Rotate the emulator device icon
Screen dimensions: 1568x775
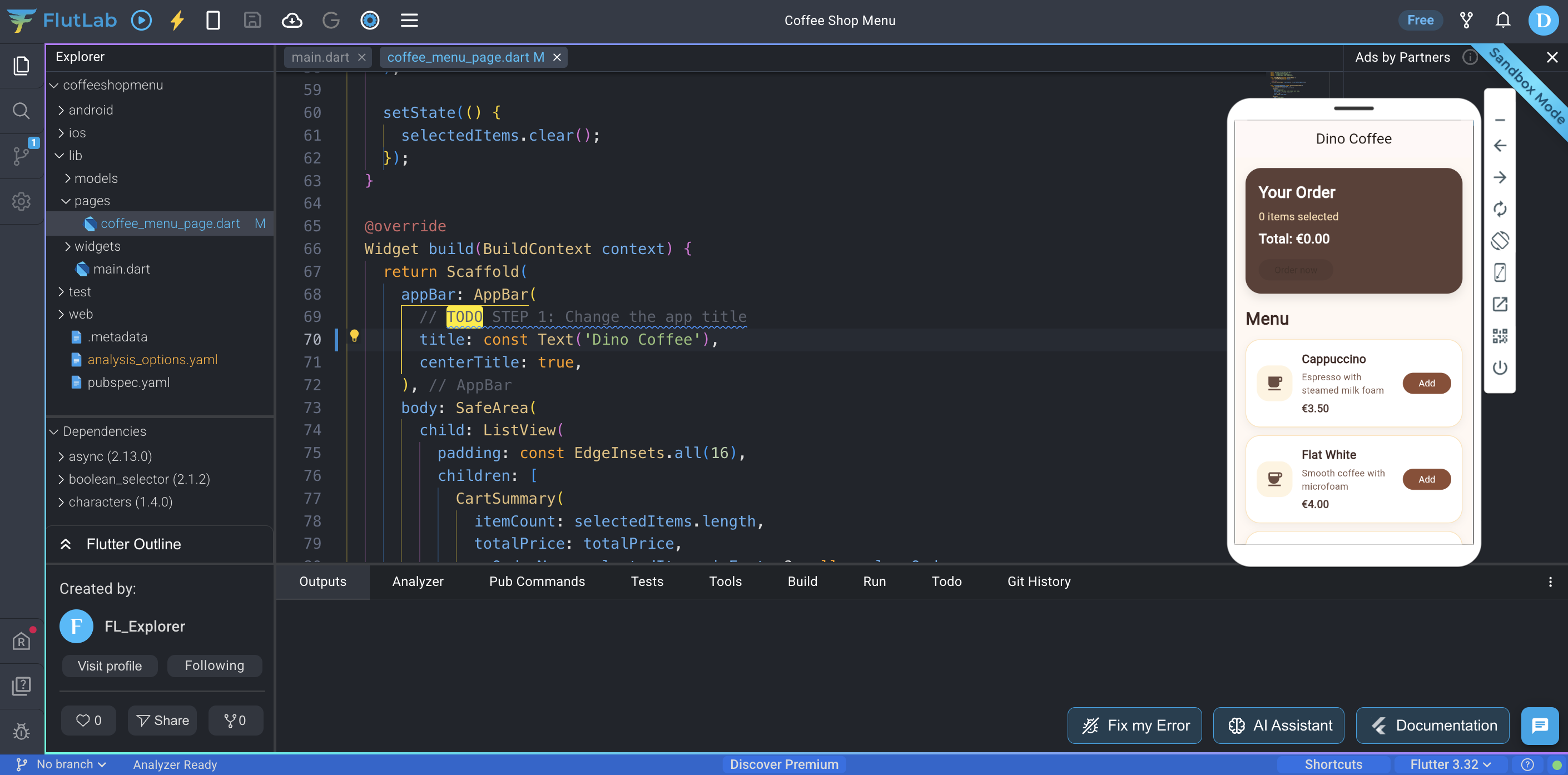[x=1500, y=241]
